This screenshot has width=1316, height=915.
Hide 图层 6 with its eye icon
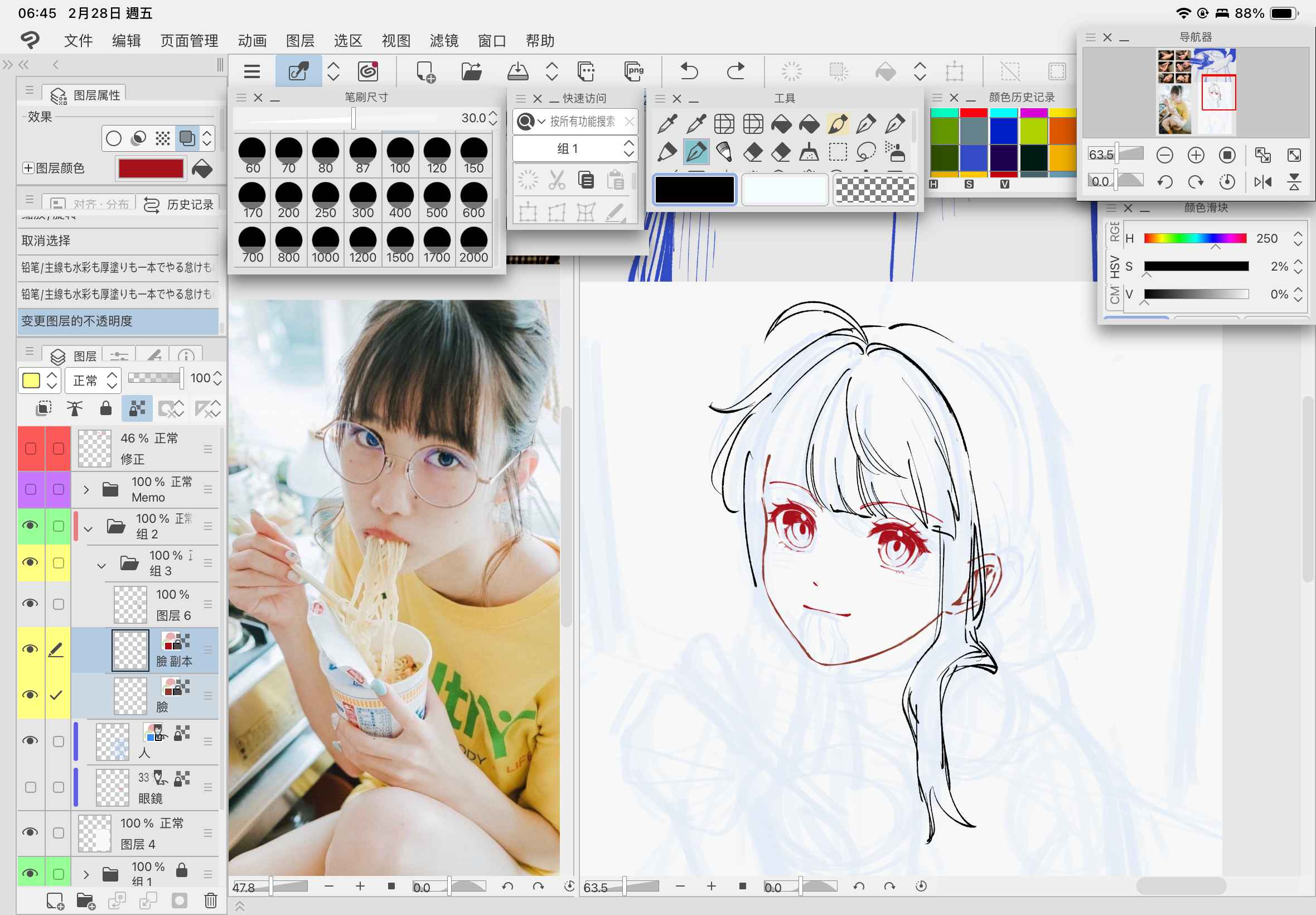(x=31, y=604)
